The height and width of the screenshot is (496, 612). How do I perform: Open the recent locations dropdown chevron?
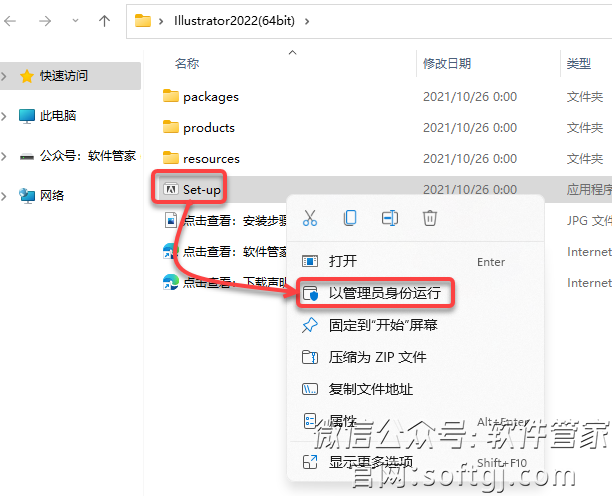(75, 20)
